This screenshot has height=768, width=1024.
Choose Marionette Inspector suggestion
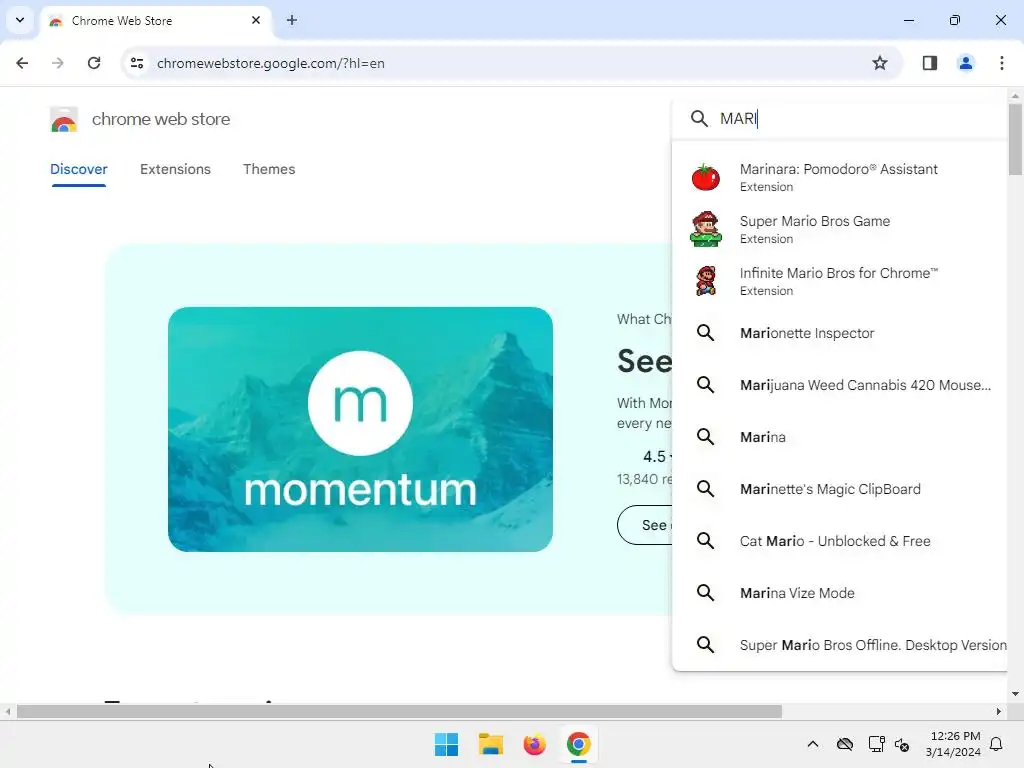(840, 333)
